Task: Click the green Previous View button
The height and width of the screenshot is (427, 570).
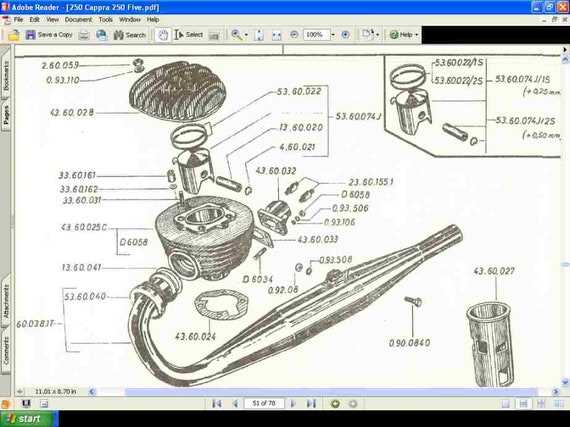Action: [335, 403]
